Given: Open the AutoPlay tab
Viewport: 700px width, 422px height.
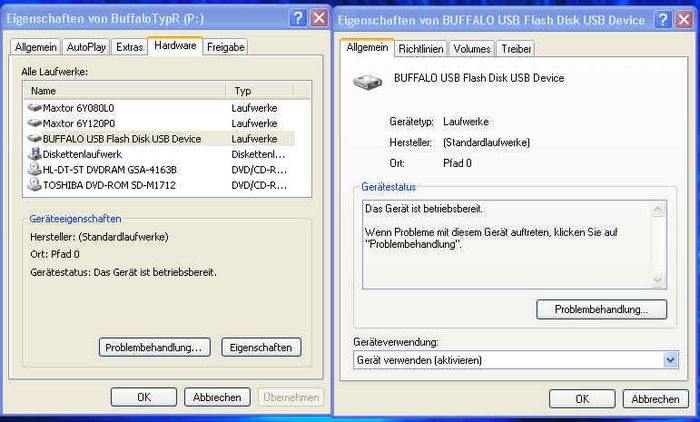Looking at the screenshot, I should click(x=86, y=47).
